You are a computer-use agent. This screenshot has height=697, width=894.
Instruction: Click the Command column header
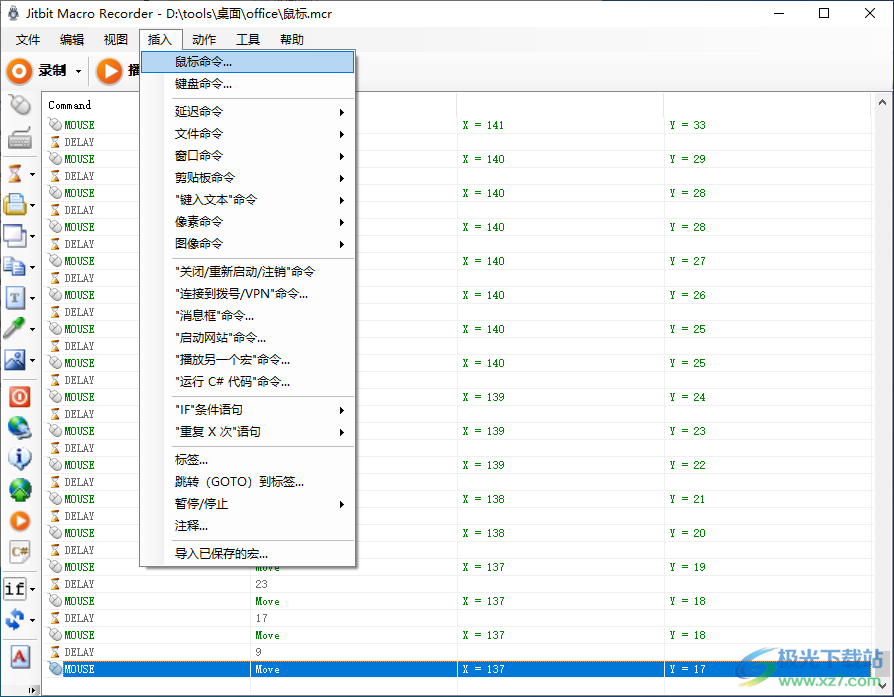tap(70, 105)
